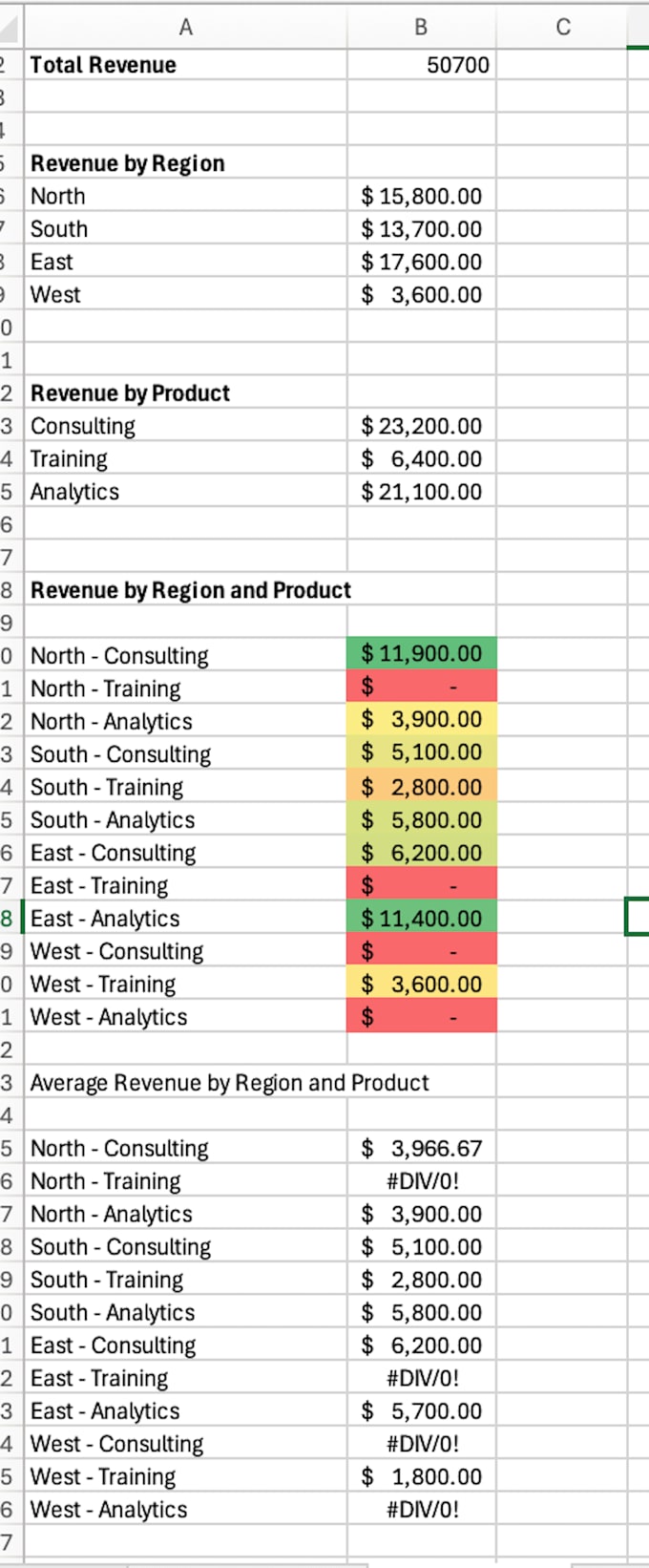Select the red North - Training revenue cell

pyautogui.click(x=421, y=687)
